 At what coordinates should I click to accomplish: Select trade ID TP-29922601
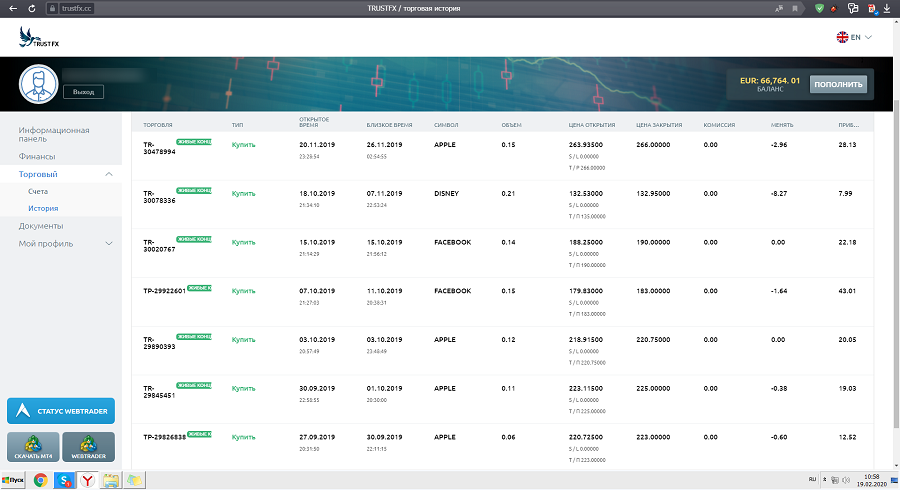tap(164, 291)
